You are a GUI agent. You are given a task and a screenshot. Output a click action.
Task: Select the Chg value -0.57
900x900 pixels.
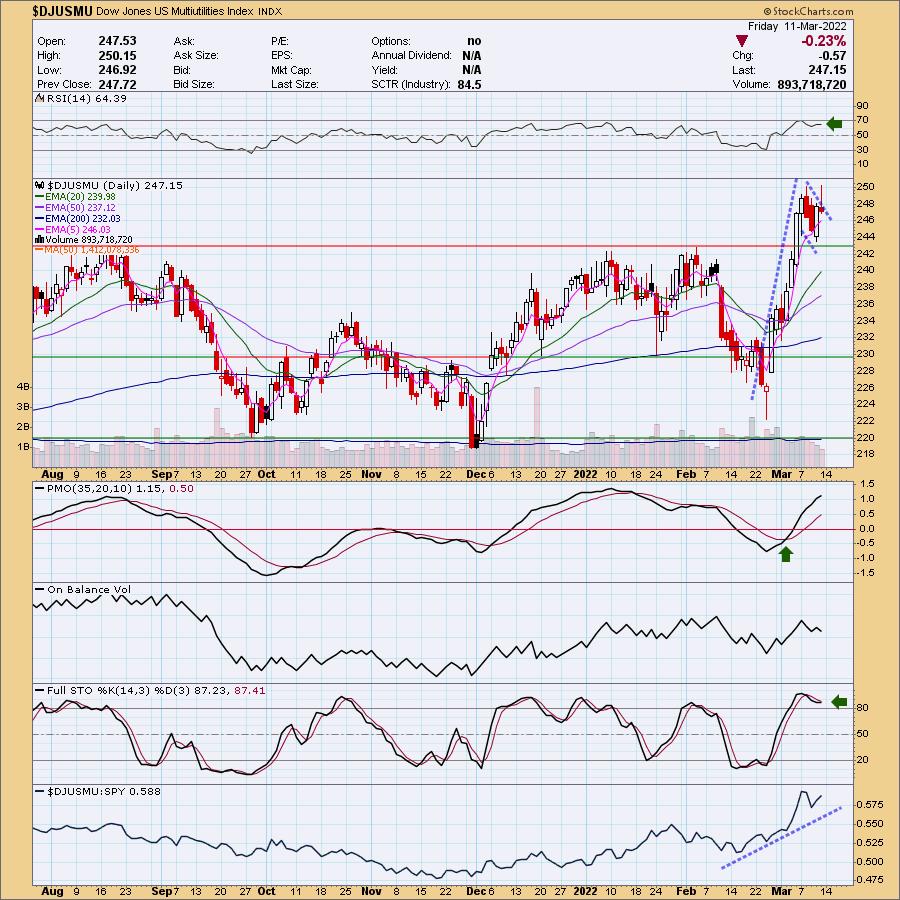832,55
